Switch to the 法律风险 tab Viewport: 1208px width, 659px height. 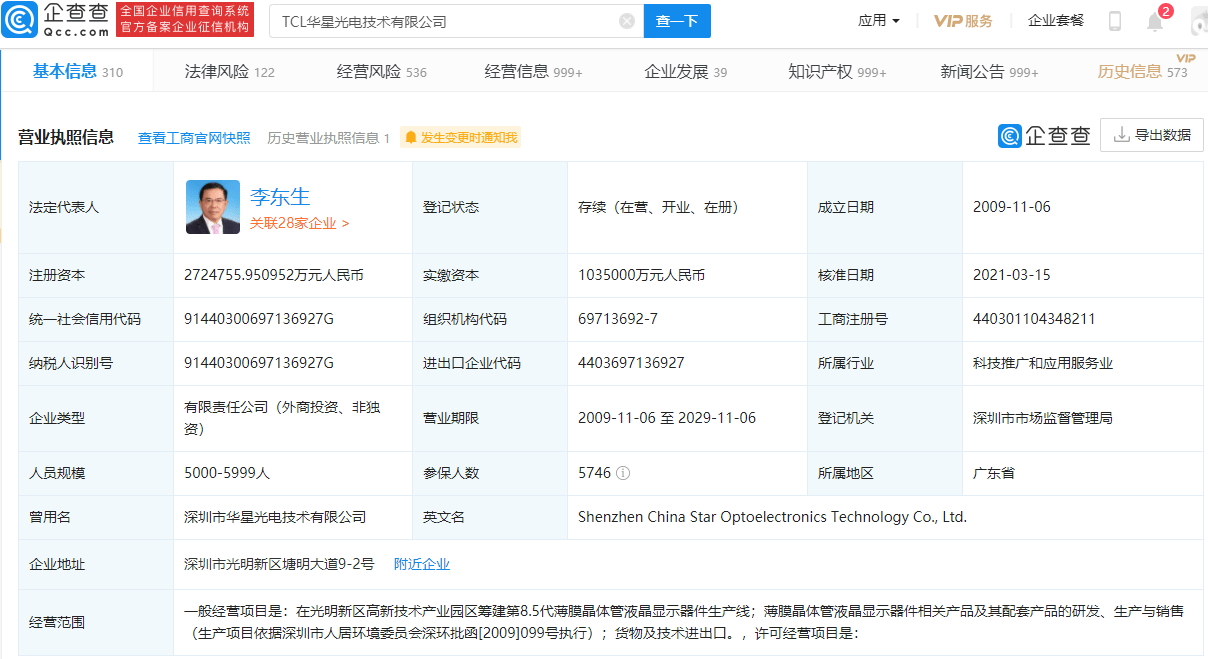coord(230,72)
